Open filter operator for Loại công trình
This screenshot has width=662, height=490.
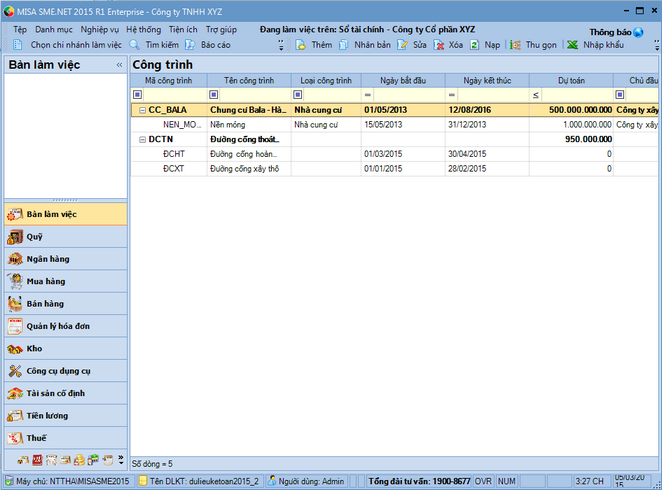[298, 95]
